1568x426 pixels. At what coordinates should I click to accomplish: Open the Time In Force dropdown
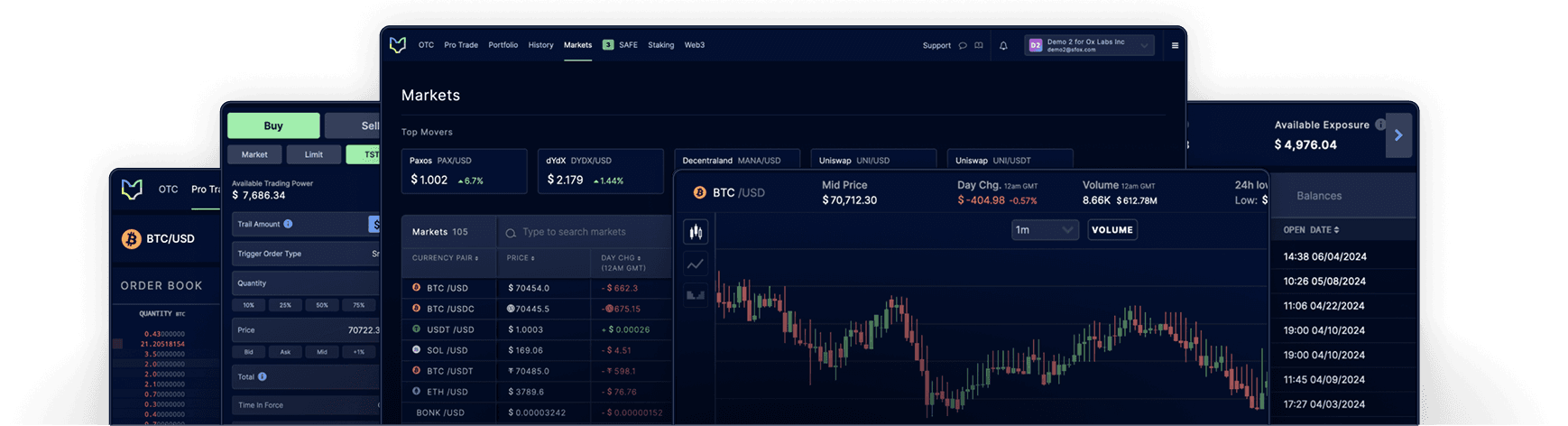[x=307, y=405]
